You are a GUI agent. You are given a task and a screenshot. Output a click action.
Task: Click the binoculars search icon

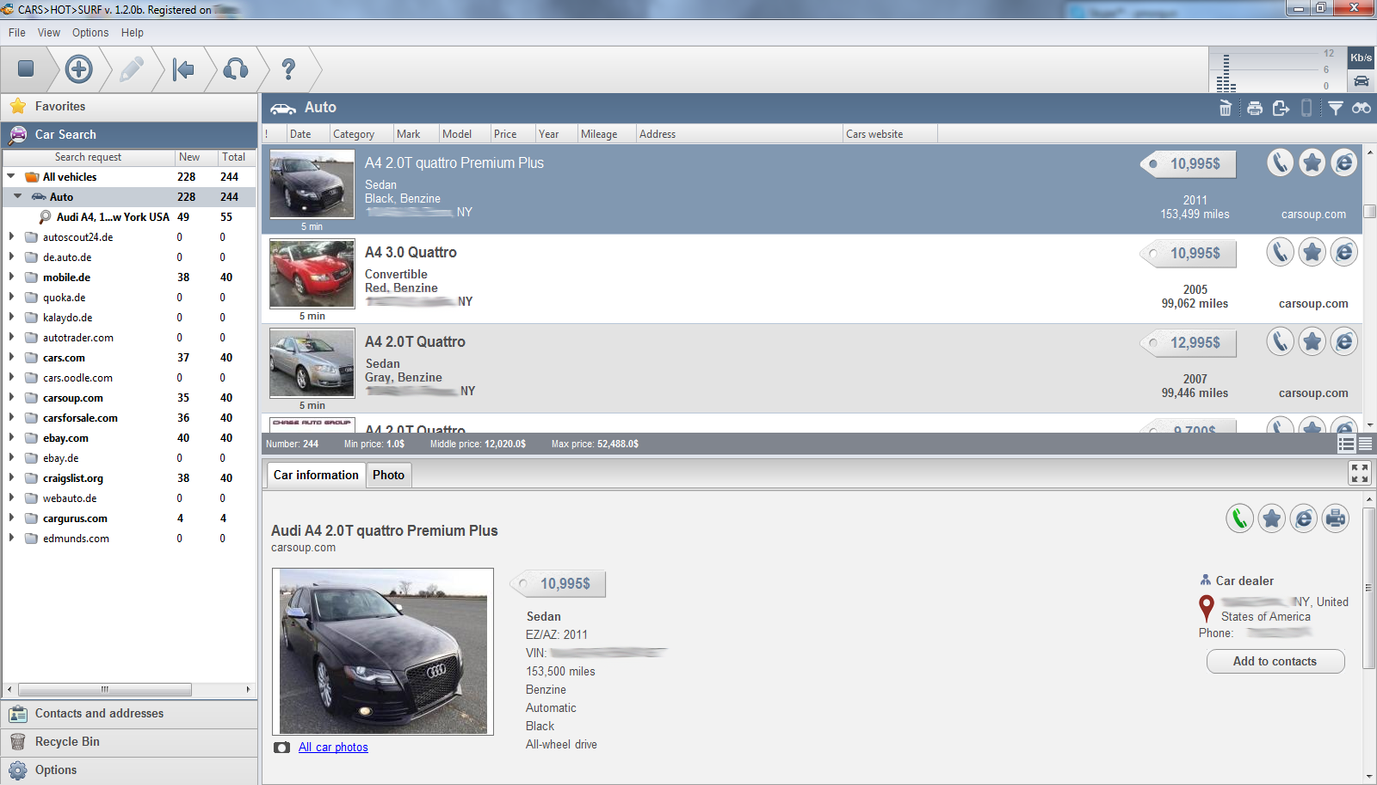pyautogui.click(x=1361, y=108)
